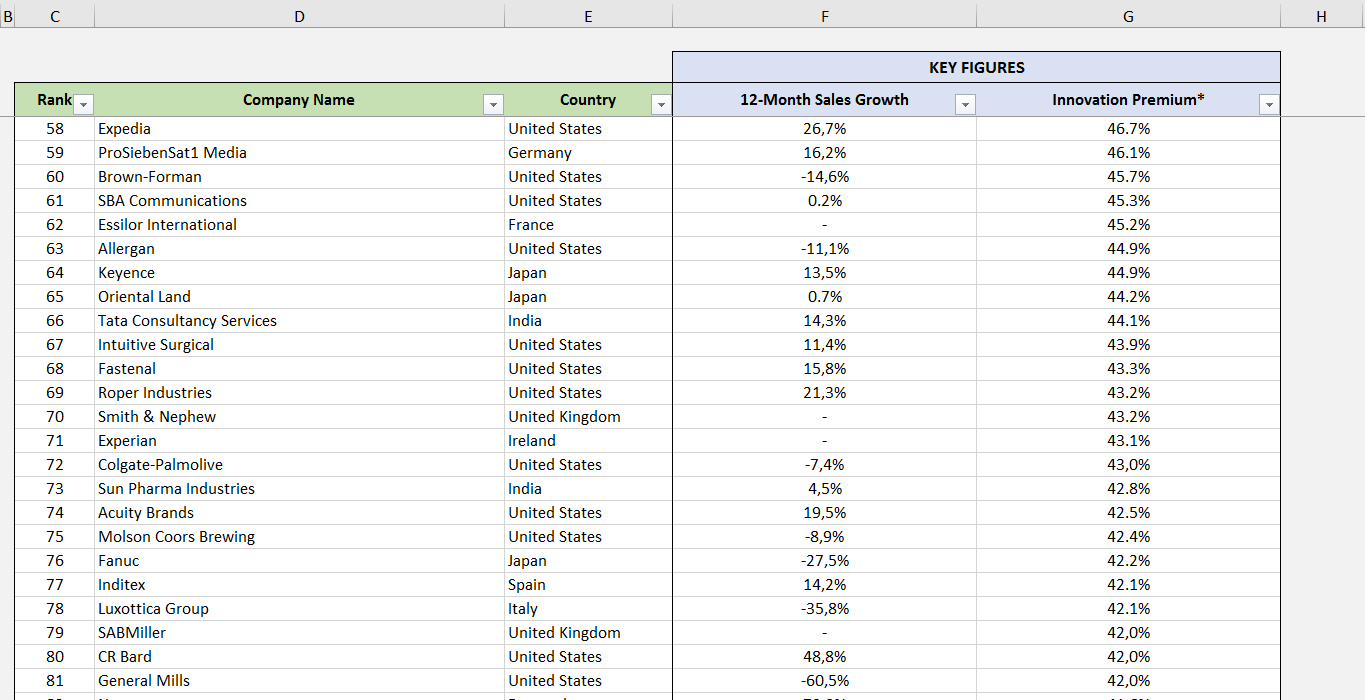The image size is (1365, 700).
Task: Select the Colgate-Palmolive cell
Action: tap(300, 465)
